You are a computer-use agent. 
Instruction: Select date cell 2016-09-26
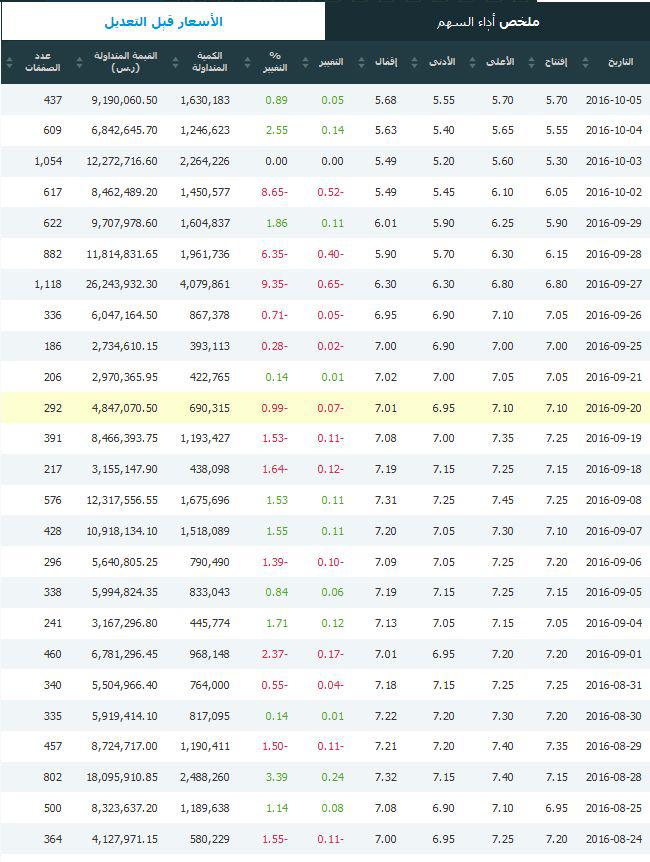click(x=614, y=315)
